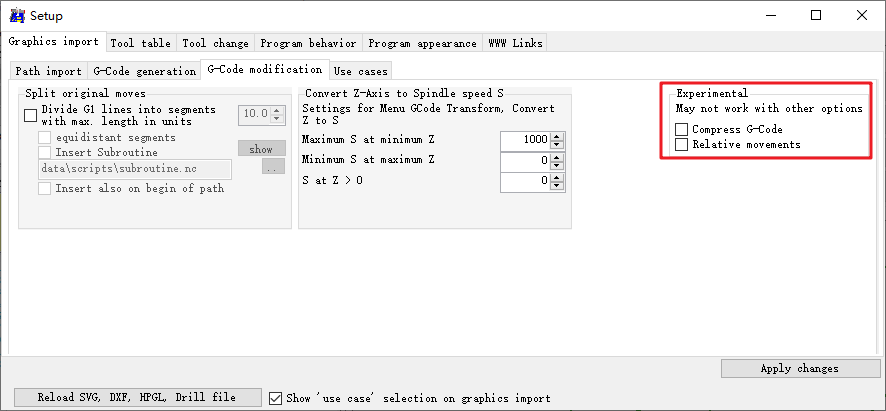This screenshot has height=411, width=886.
Task: Close the Setup window
Action: pyautogui.click(x=862, y=15)
